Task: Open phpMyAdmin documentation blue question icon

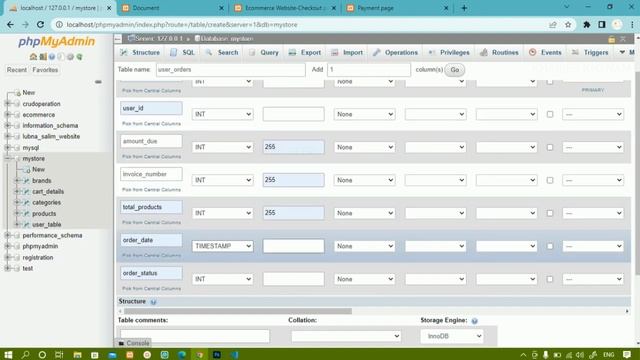Action: [x=52, y=57]
